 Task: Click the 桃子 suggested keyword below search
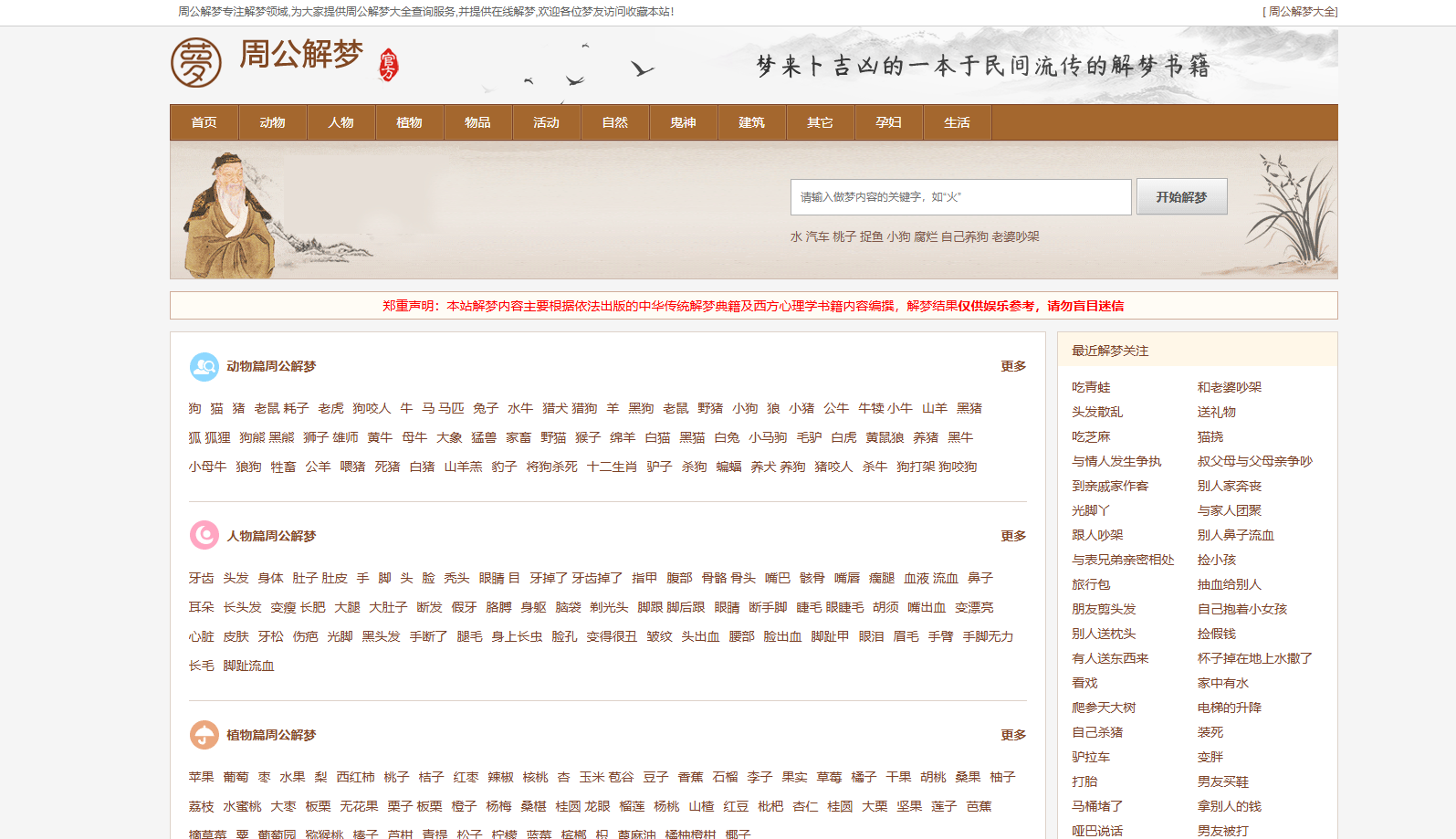[845, 236]
